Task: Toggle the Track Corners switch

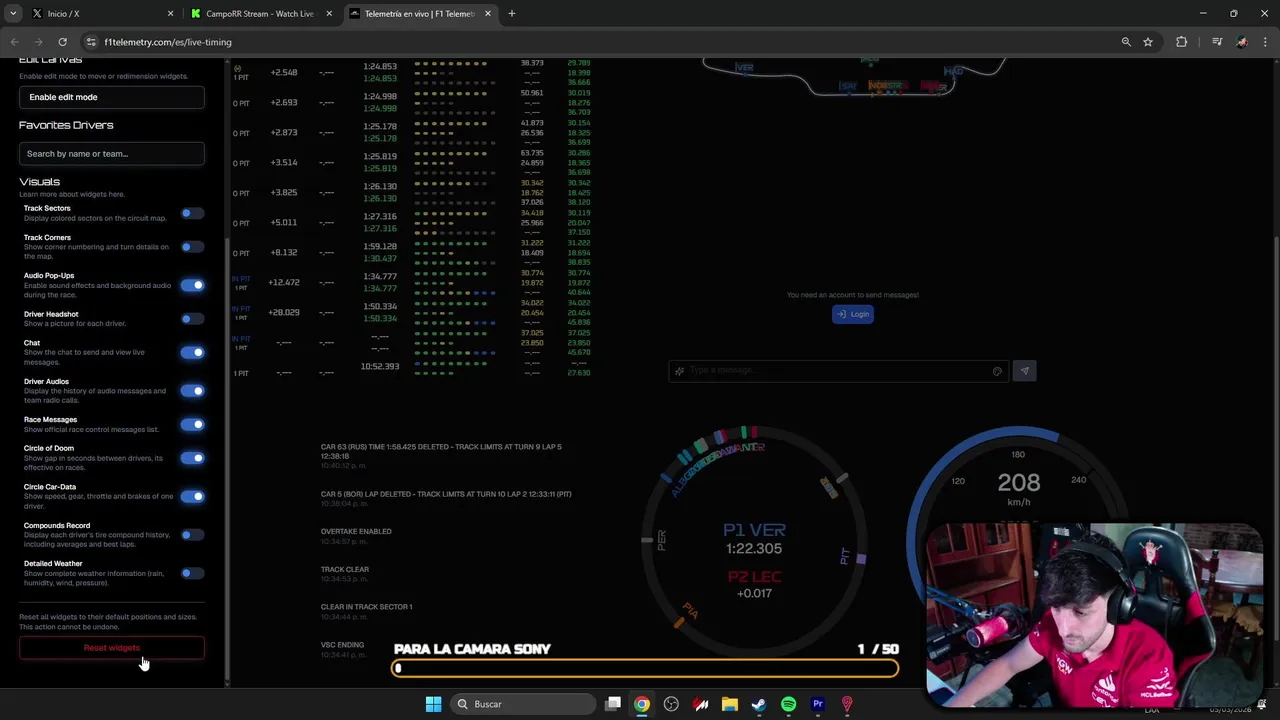Action: (192, 247)
